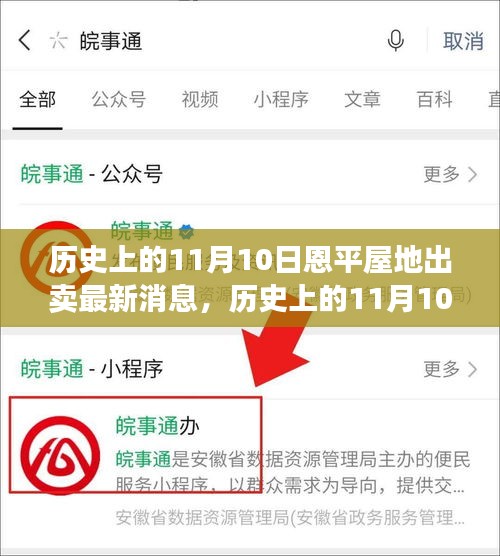Switch to the 全部 tab

pos(38,99)
